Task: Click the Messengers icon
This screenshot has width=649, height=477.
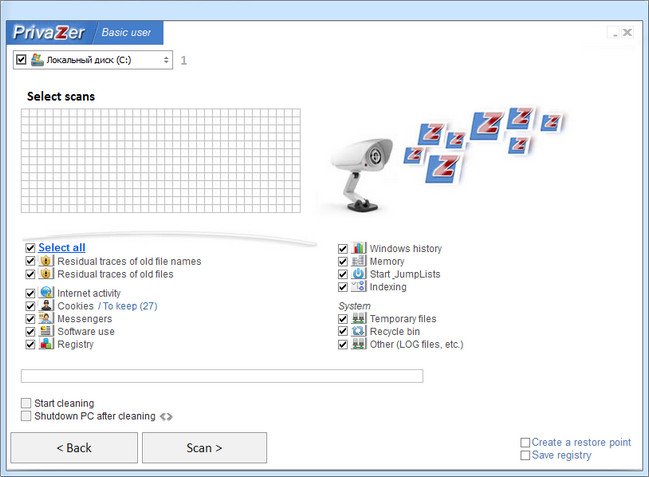Action: click(x=46, y=318)
